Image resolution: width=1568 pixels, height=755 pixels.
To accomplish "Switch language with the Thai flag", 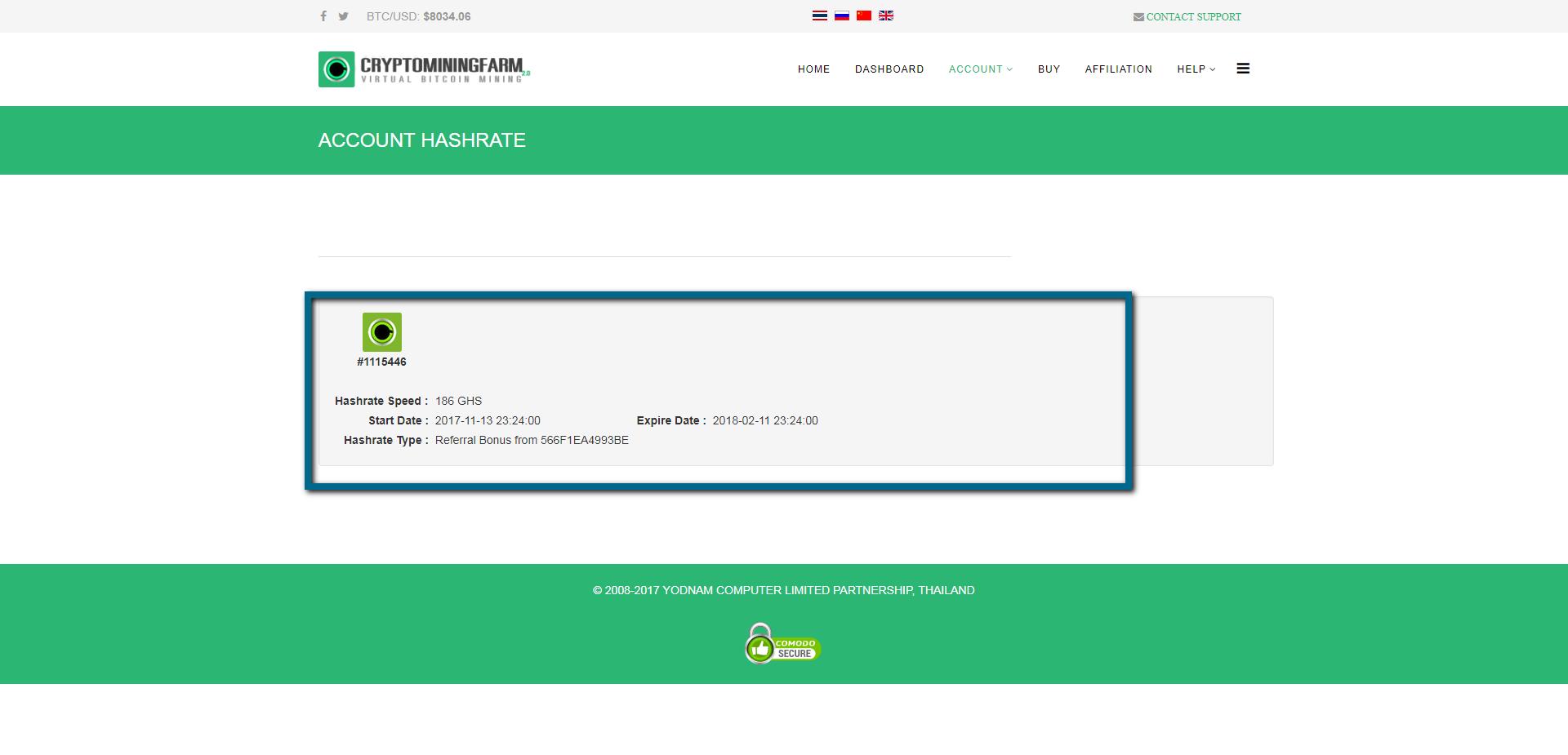I will tap(820, 16).
